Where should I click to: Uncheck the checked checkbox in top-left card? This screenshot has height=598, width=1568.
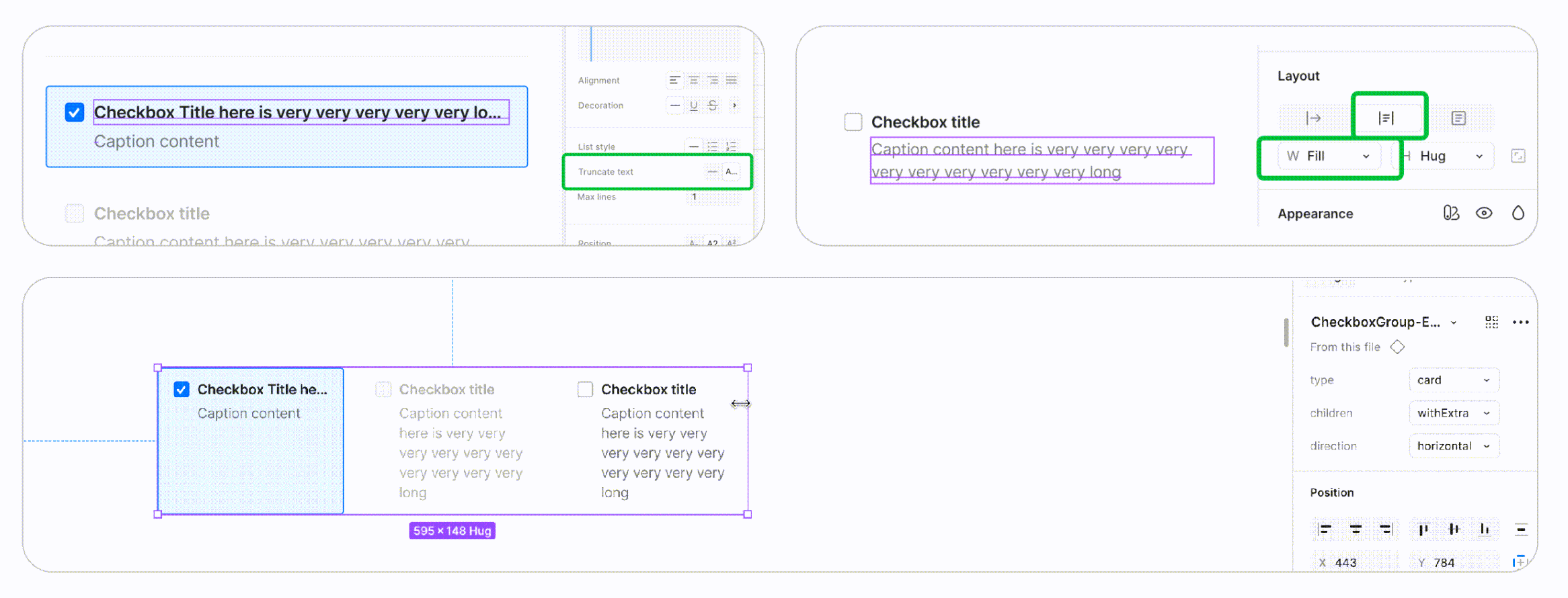point(75,112)
